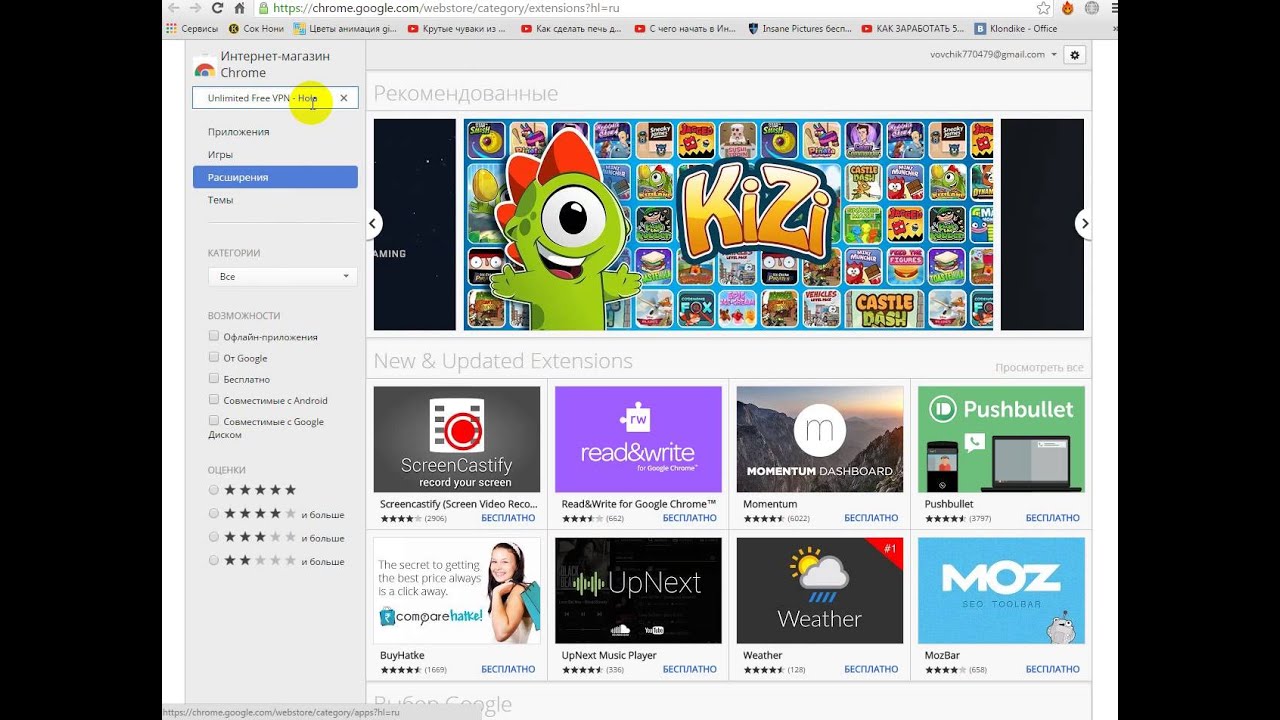Select three stars и больше filter
Screen dimensions: 1280x720
(213, 537)
